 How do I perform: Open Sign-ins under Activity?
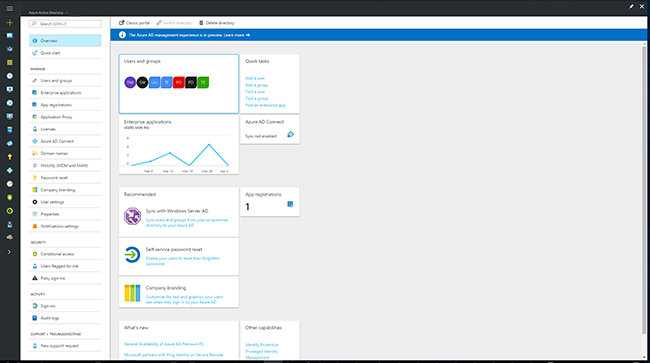coord(65,306)
